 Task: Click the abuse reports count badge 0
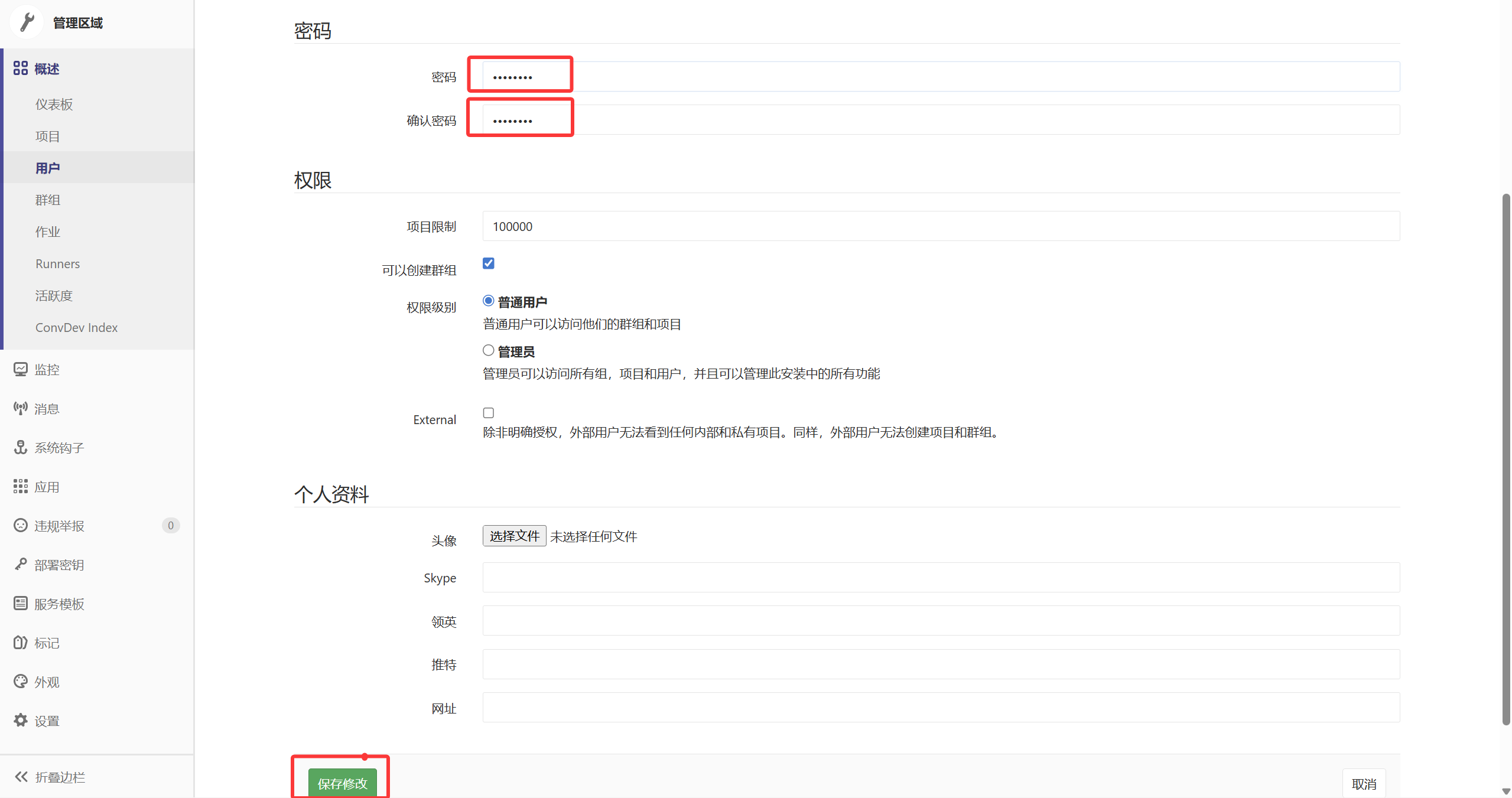171,525
